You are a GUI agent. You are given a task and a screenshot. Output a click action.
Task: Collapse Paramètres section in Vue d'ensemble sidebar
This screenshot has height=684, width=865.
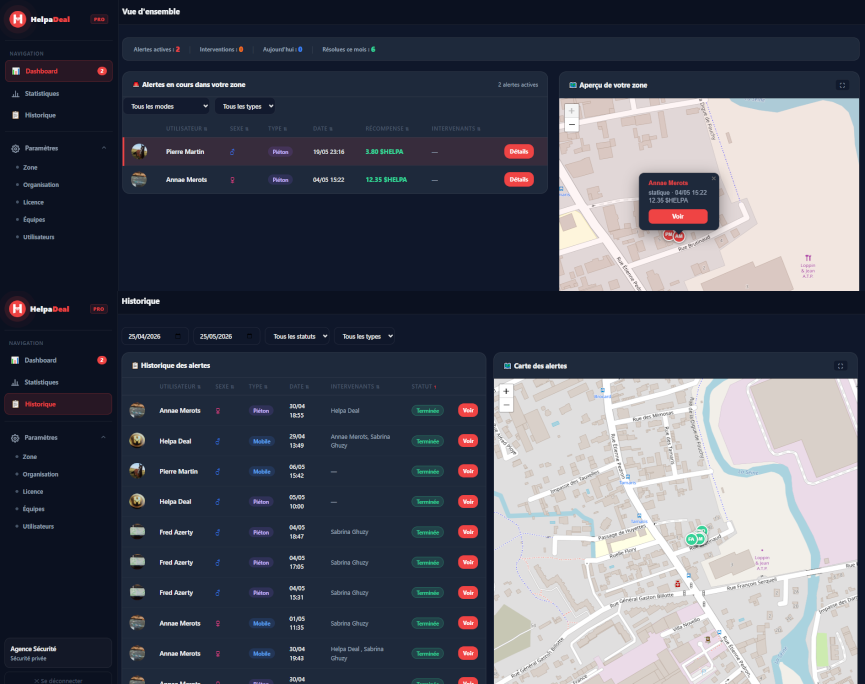[58, 148]
